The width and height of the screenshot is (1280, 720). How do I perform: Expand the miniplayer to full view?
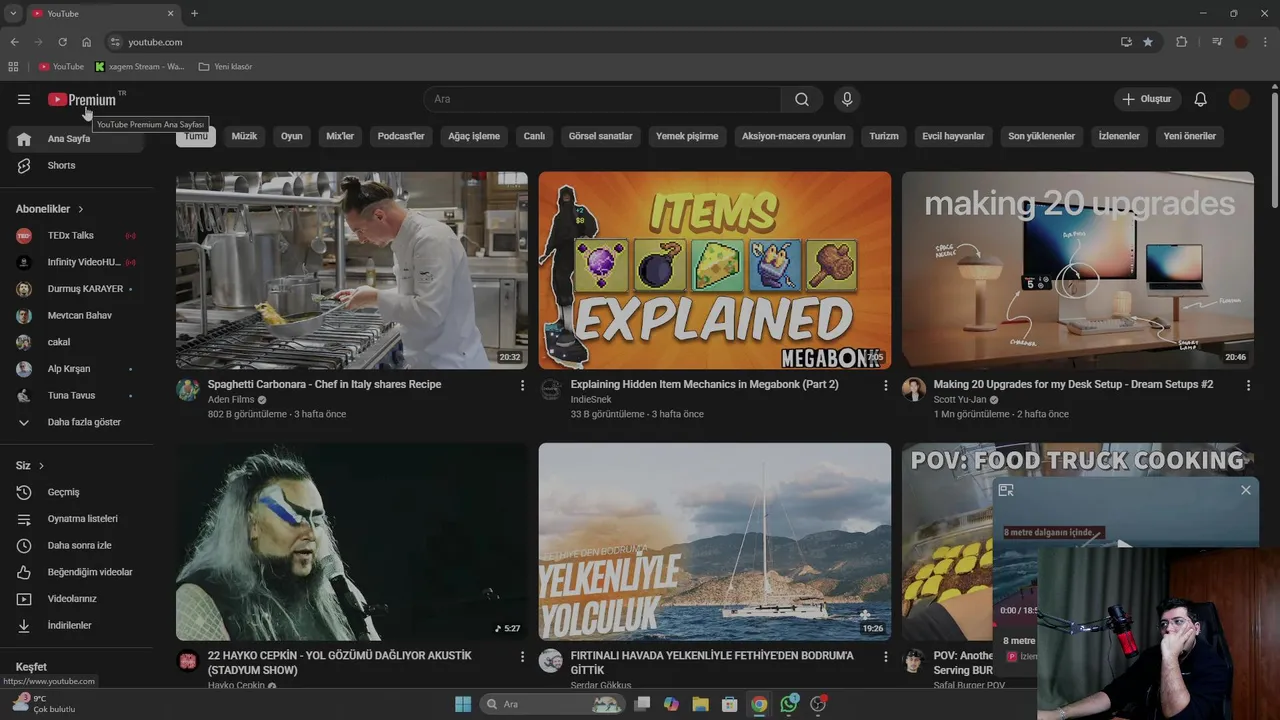pos(1006,490)
